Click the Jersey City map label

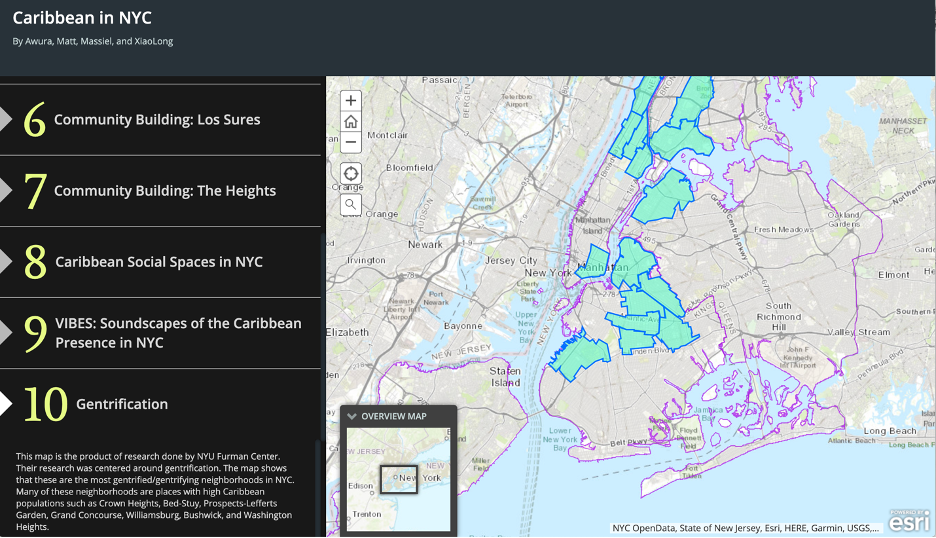[x=511, y=260]
